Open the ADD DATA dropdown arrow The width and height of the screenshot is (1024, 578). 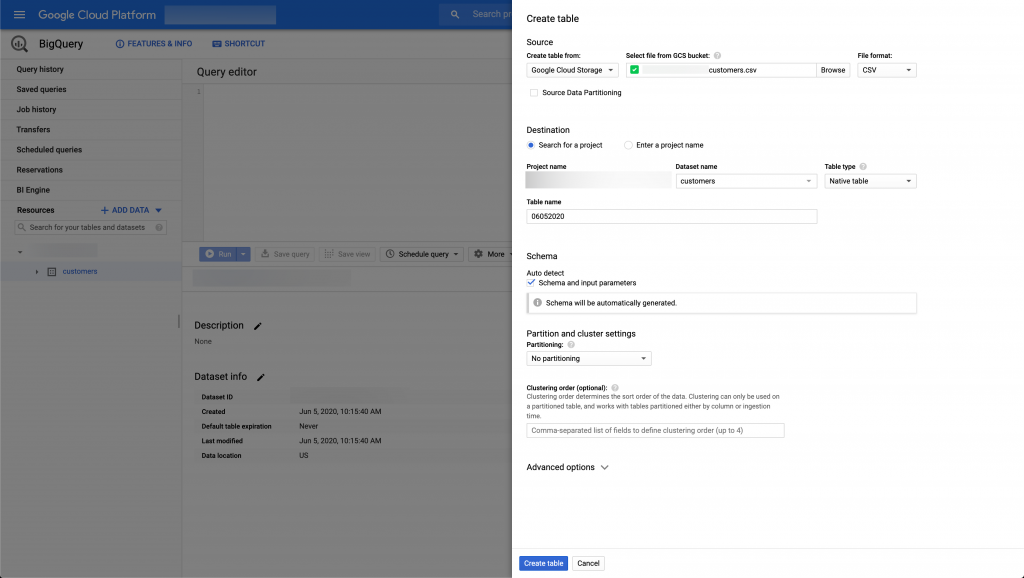[158, 210]
